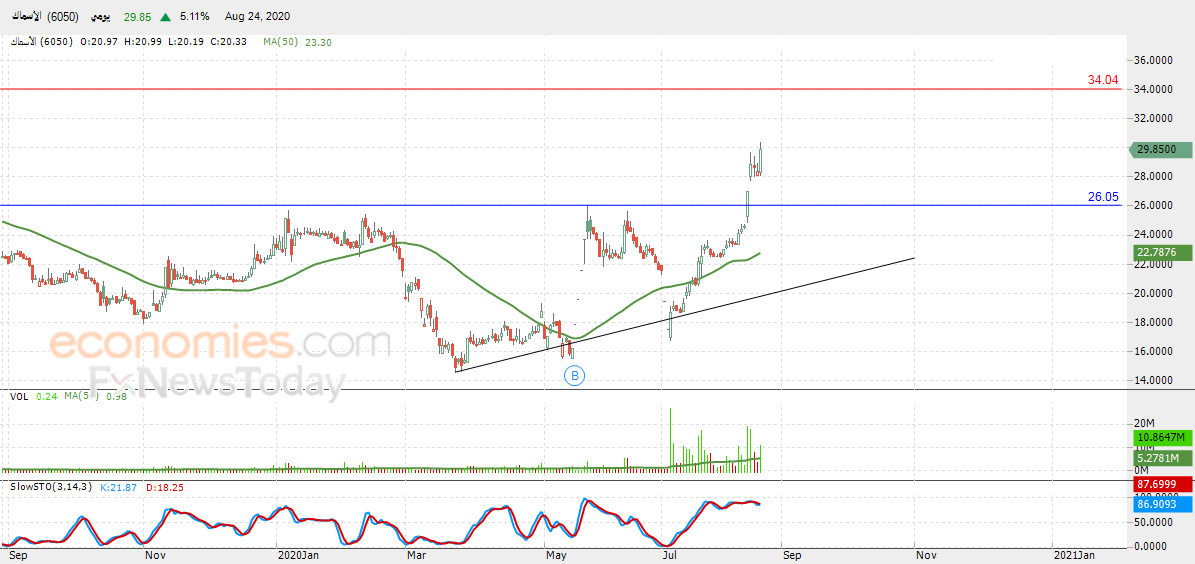The image size is (1195, 564).
Task: Select the 29.8500 current price tag
Action: (1161, 150)
